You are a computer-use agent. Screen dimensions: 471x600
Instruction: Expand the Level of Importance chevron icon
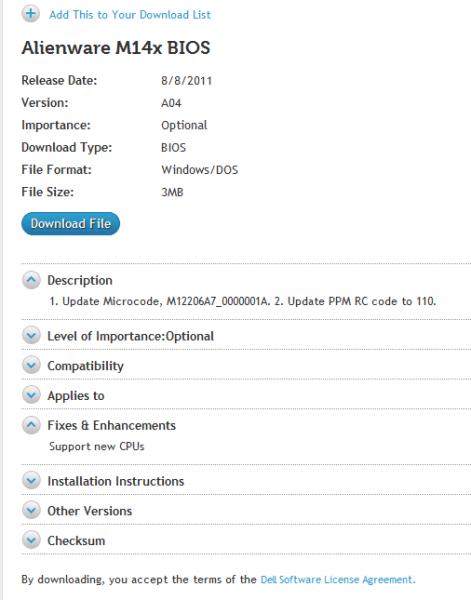(x=31, y=336)
